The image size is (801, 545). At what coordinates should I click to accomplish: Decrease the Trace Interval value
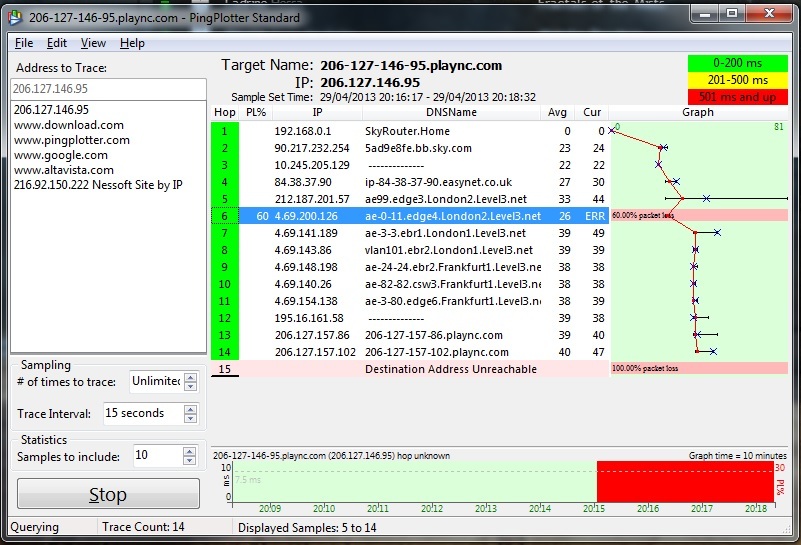tap(191, 418)
